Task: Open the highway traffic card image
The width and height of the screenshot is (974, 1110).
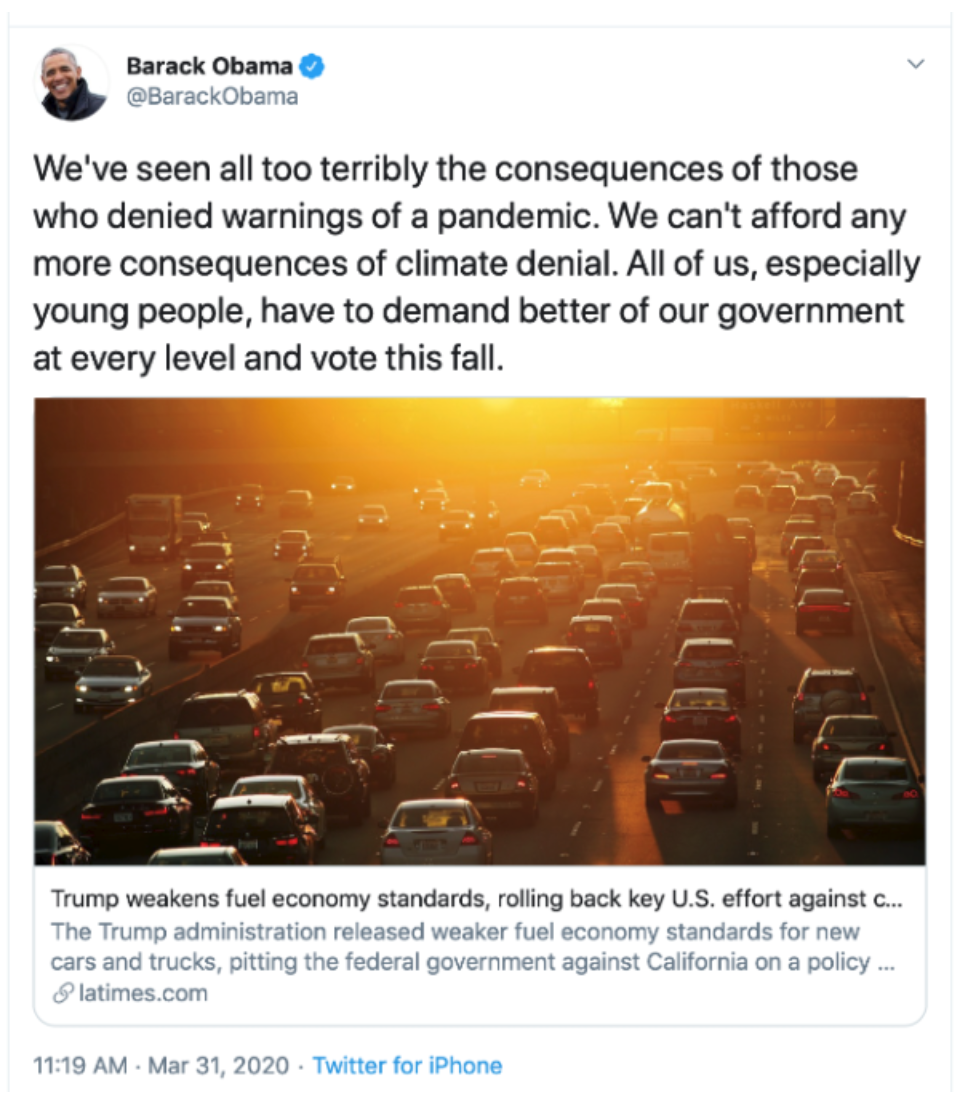Action: point(480,631)
